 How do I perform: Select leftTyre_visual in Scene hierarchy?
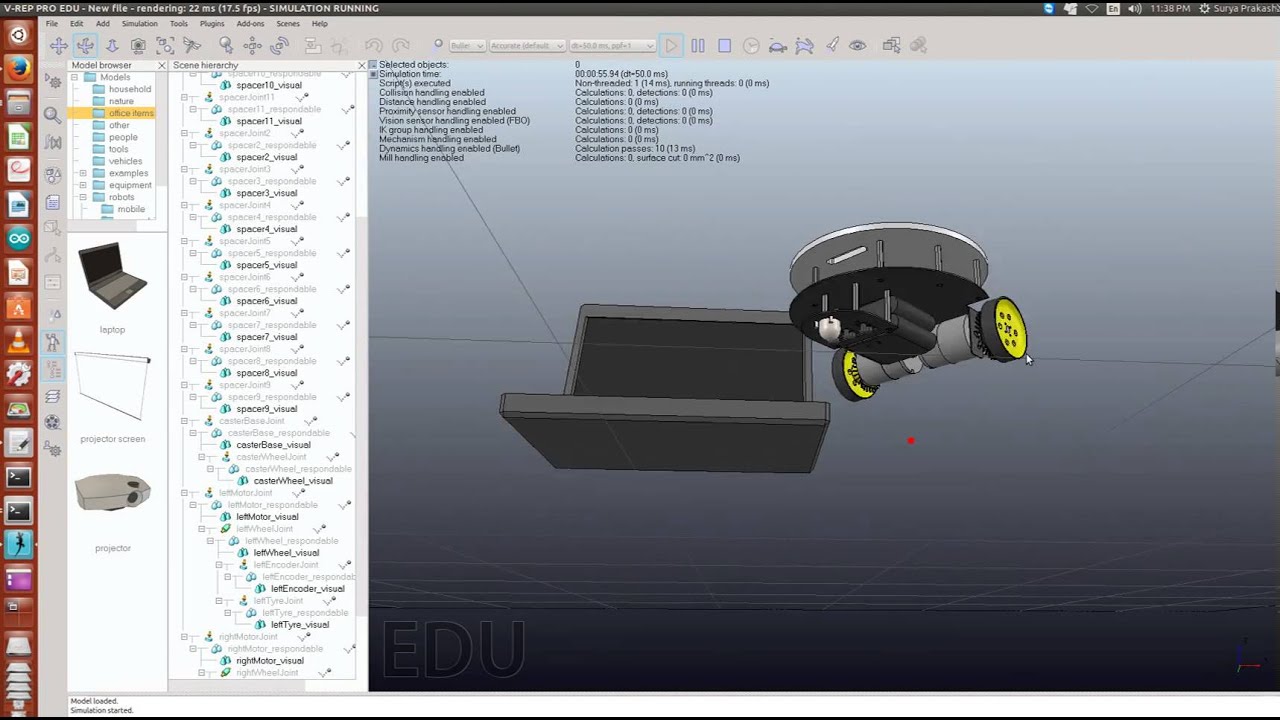coord(300,625)
